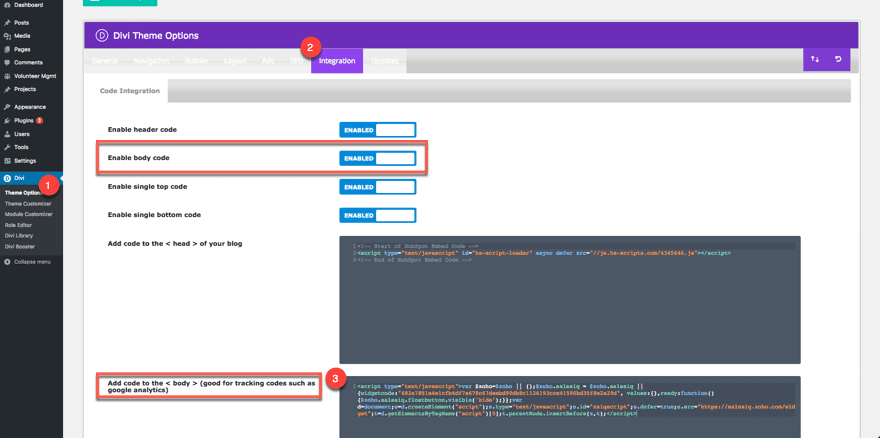Toggle the Enable header code switch
This screenshot has width=880, height=438.
pyautogui.click(x=377, y=130)
